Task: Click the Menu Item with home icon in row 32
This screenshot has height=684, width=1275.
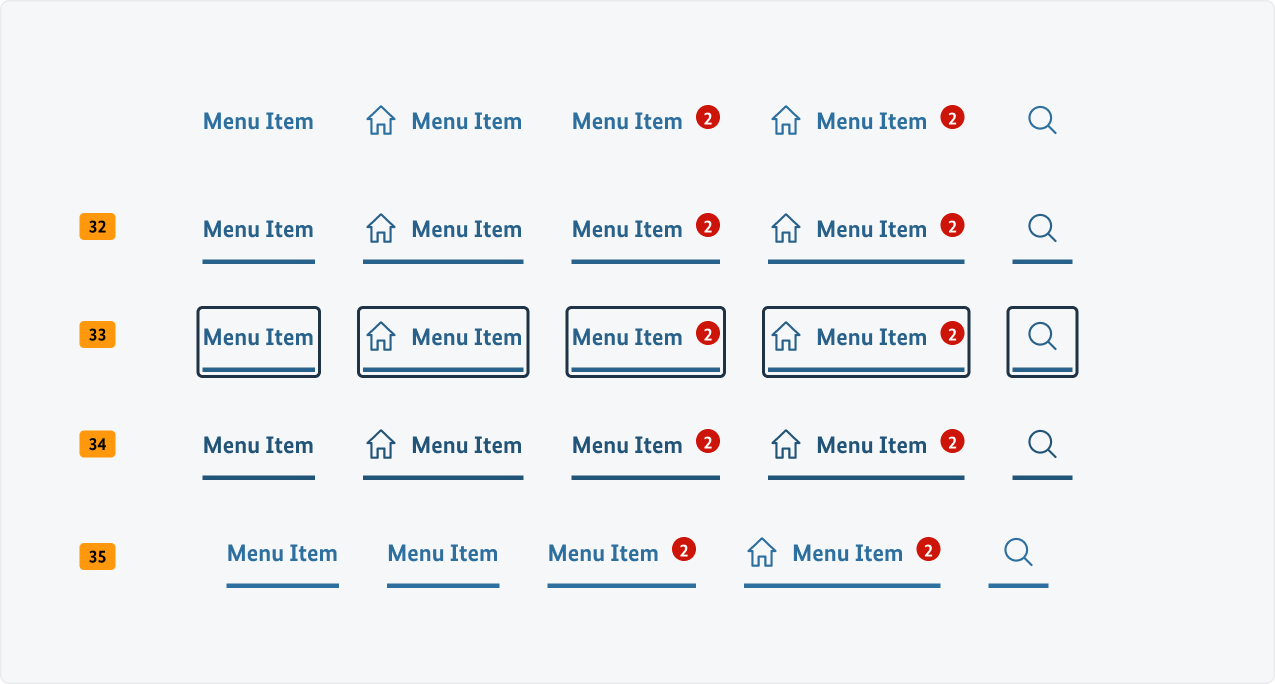Action: pos(466,229)
